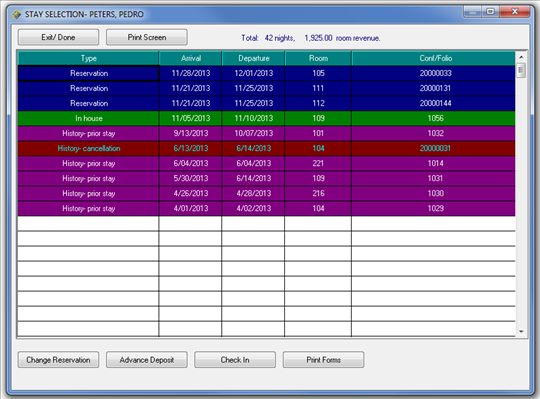Maximize the Stay Selection window
Screen dimensions: 540x399
491,12
